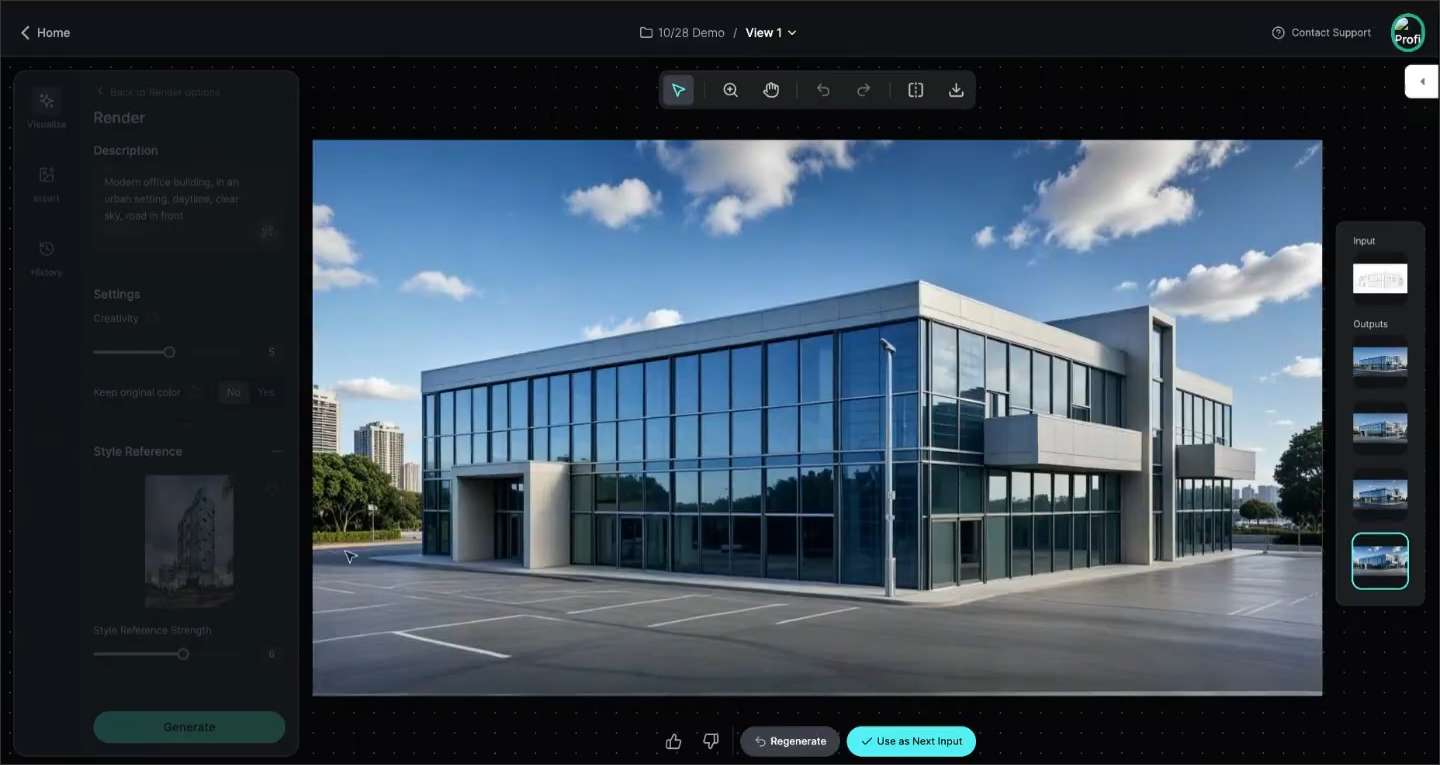1440x765 pixels.
Task: Select the pointer arrow tool
Action: tap(678, 90)
